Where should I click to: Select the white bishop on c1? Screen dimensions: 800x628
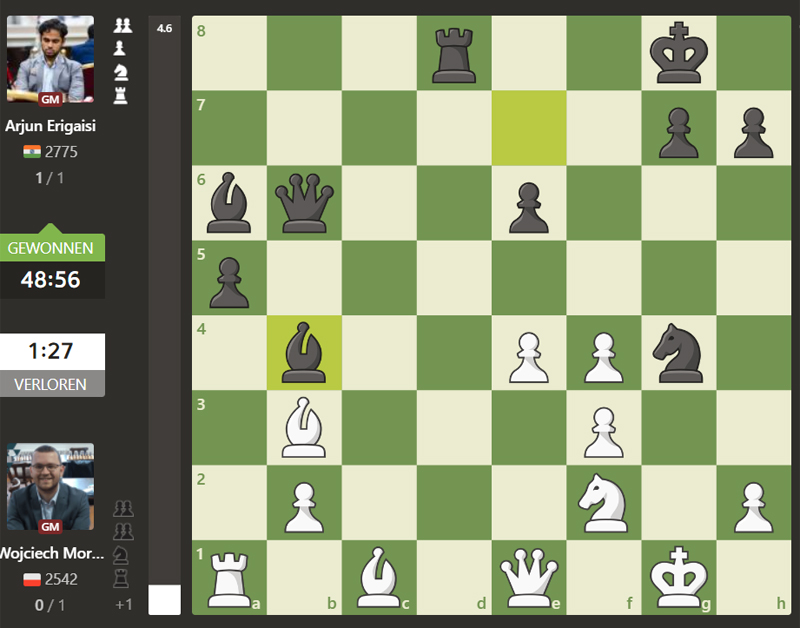379,577
